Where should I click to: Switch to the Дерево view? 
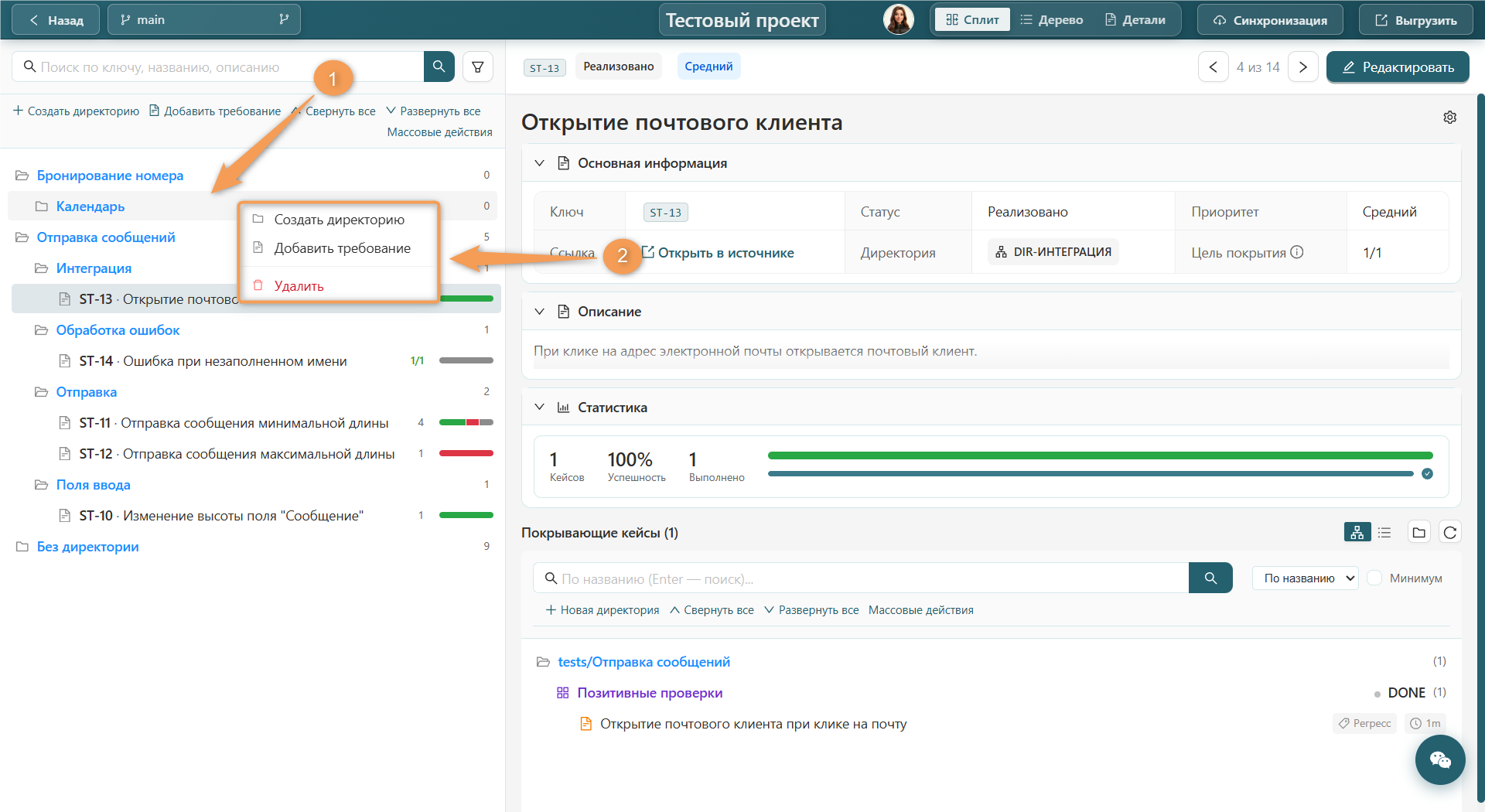pyautogui.click(x=1051, y=20)
